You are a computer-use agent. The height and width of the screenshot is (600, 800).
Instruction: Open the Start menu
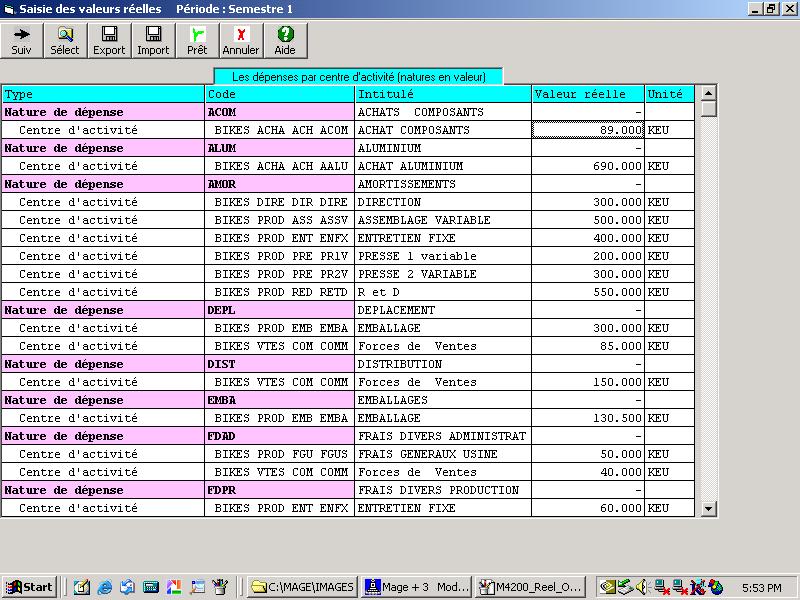pos(30,587)
